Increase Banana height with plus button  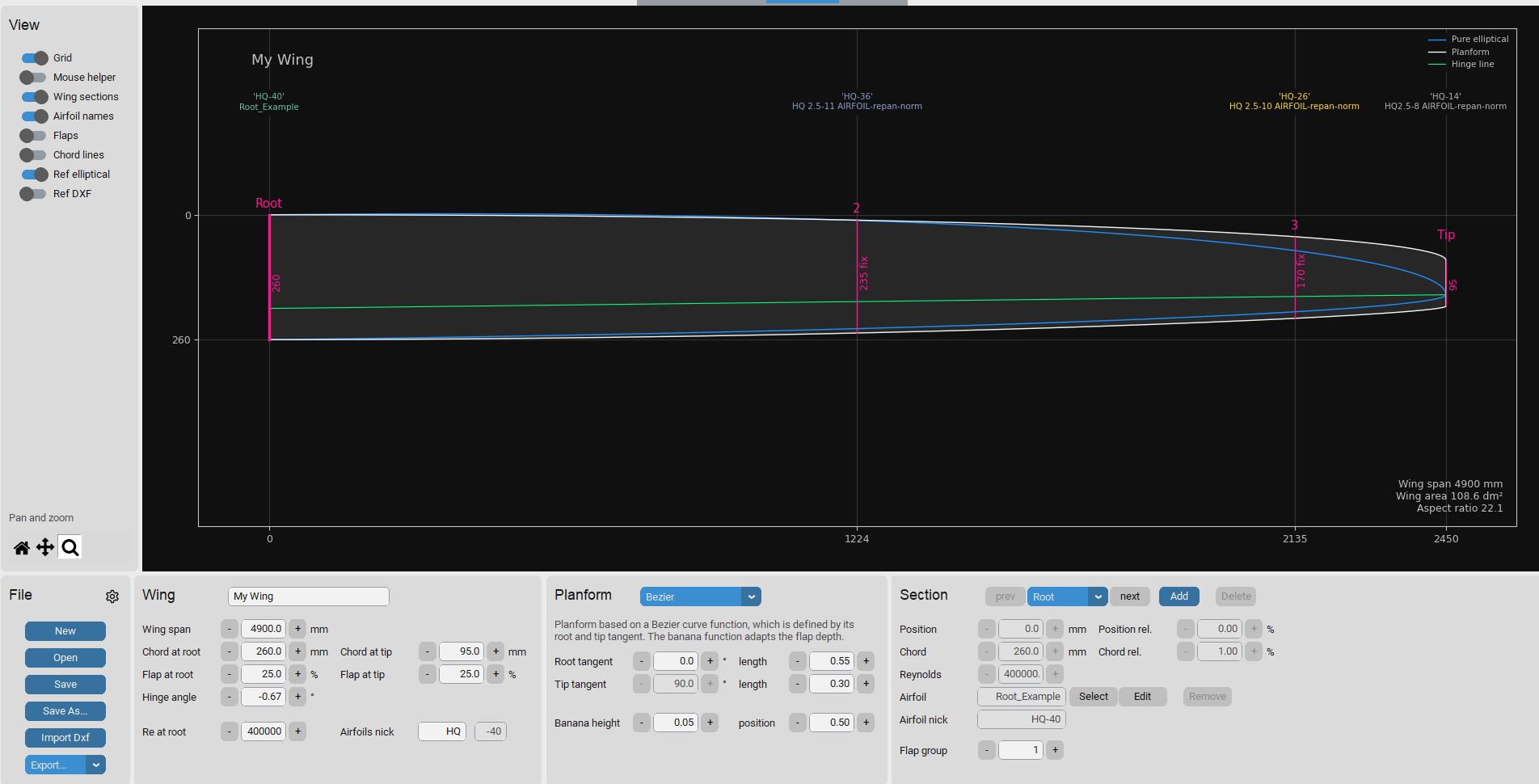710,723
